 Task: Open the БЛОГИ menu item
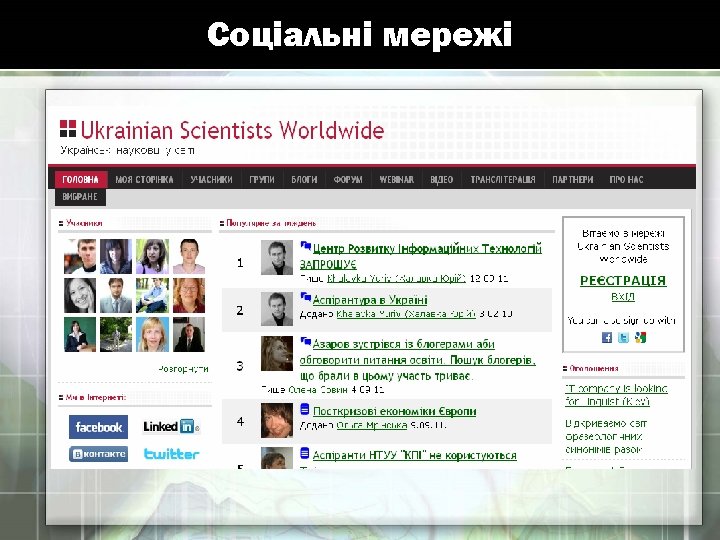[304, 180]
